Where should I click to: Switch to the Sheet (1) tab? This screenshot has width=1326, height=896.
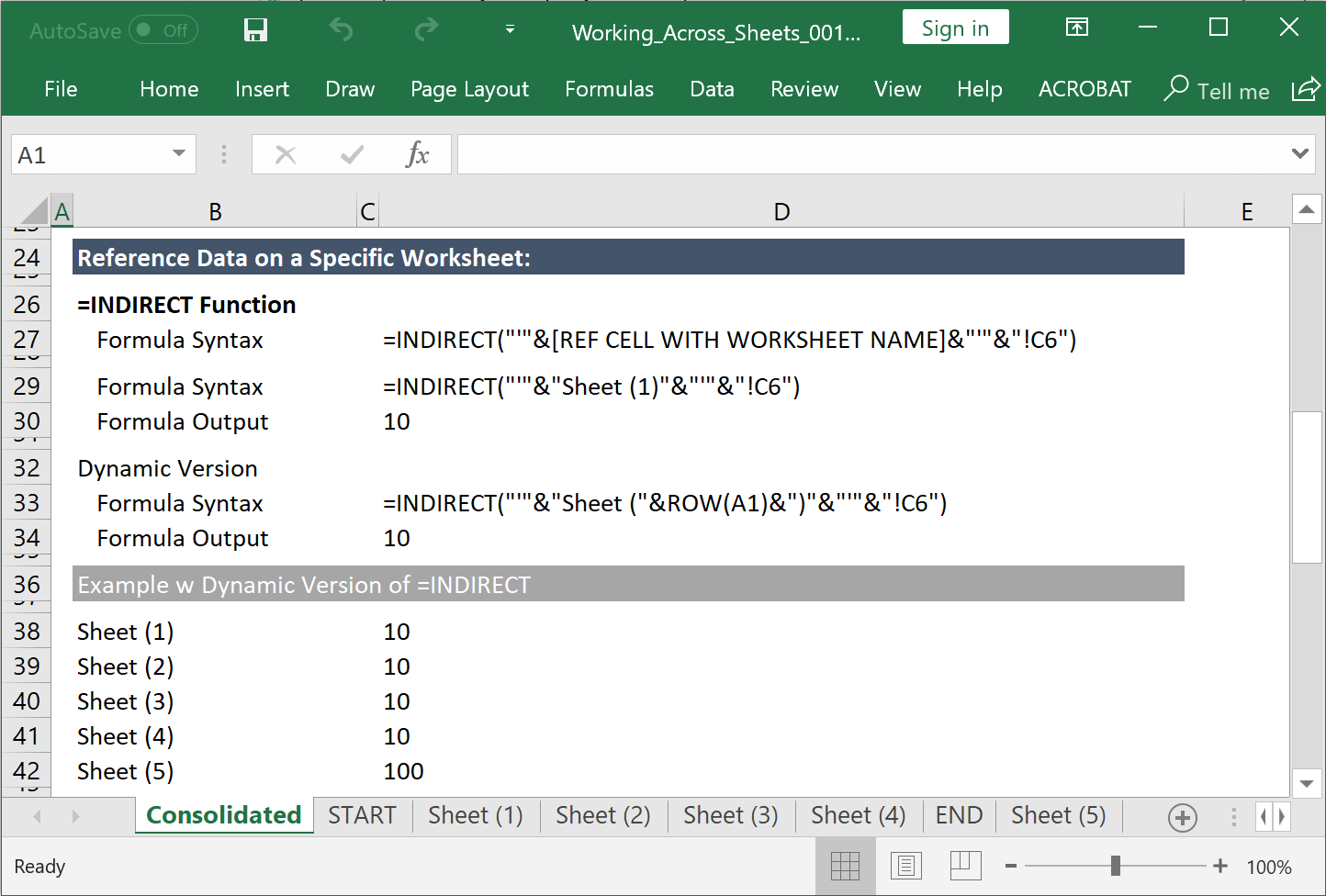pos(475,815)
